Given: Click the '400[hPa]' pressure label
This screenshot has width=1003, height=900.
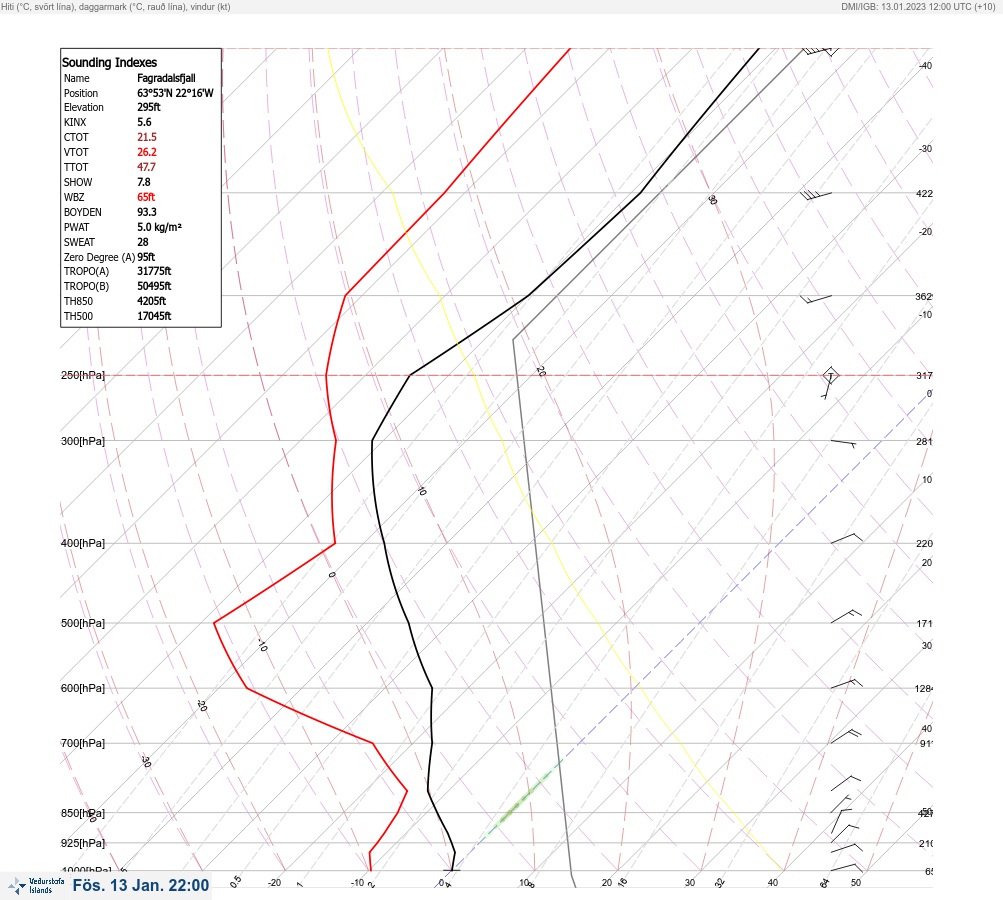Looking at the screenshot, I should pos(83,543).
